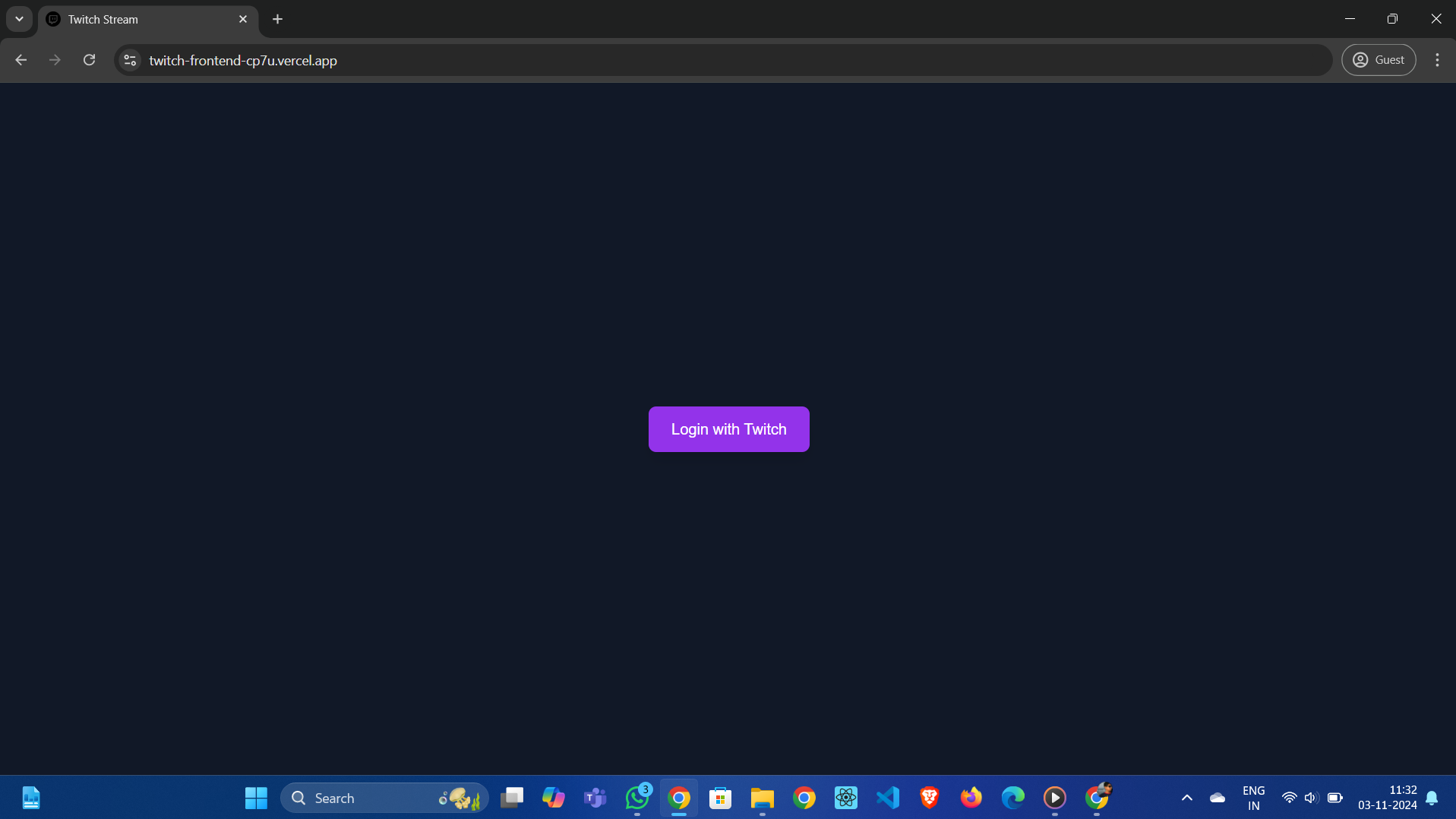Launch Copilot from the taskbar

[554, 798]
